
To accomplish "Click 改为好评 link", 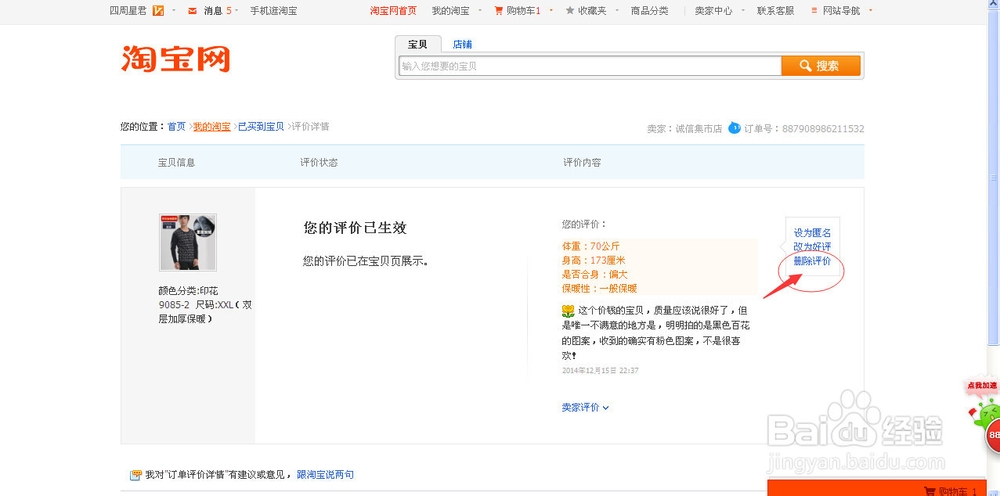I will point(812,247).
